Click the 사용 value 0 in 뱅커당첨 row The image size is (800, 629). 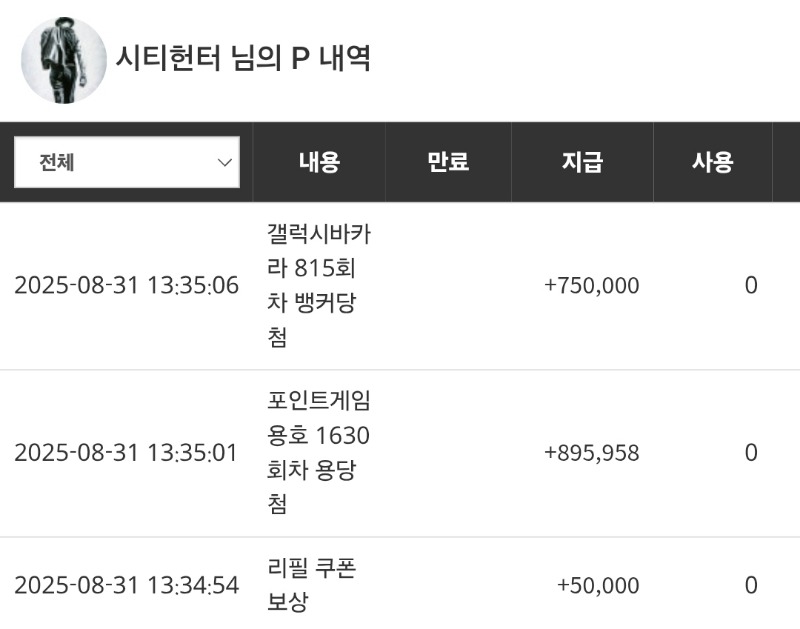click(751, 285)
